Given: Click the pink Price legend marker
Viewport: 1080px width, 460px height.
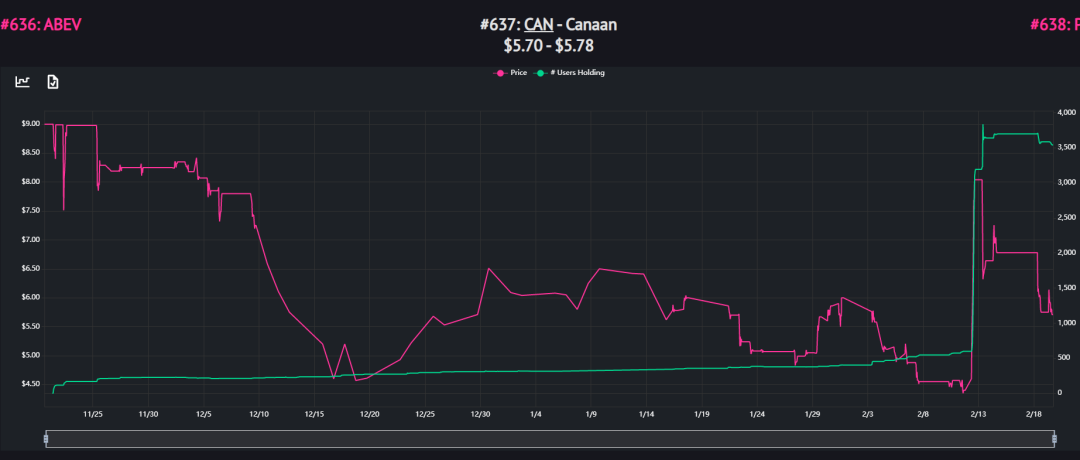Looking at the screenshot, I should (500, 73).
